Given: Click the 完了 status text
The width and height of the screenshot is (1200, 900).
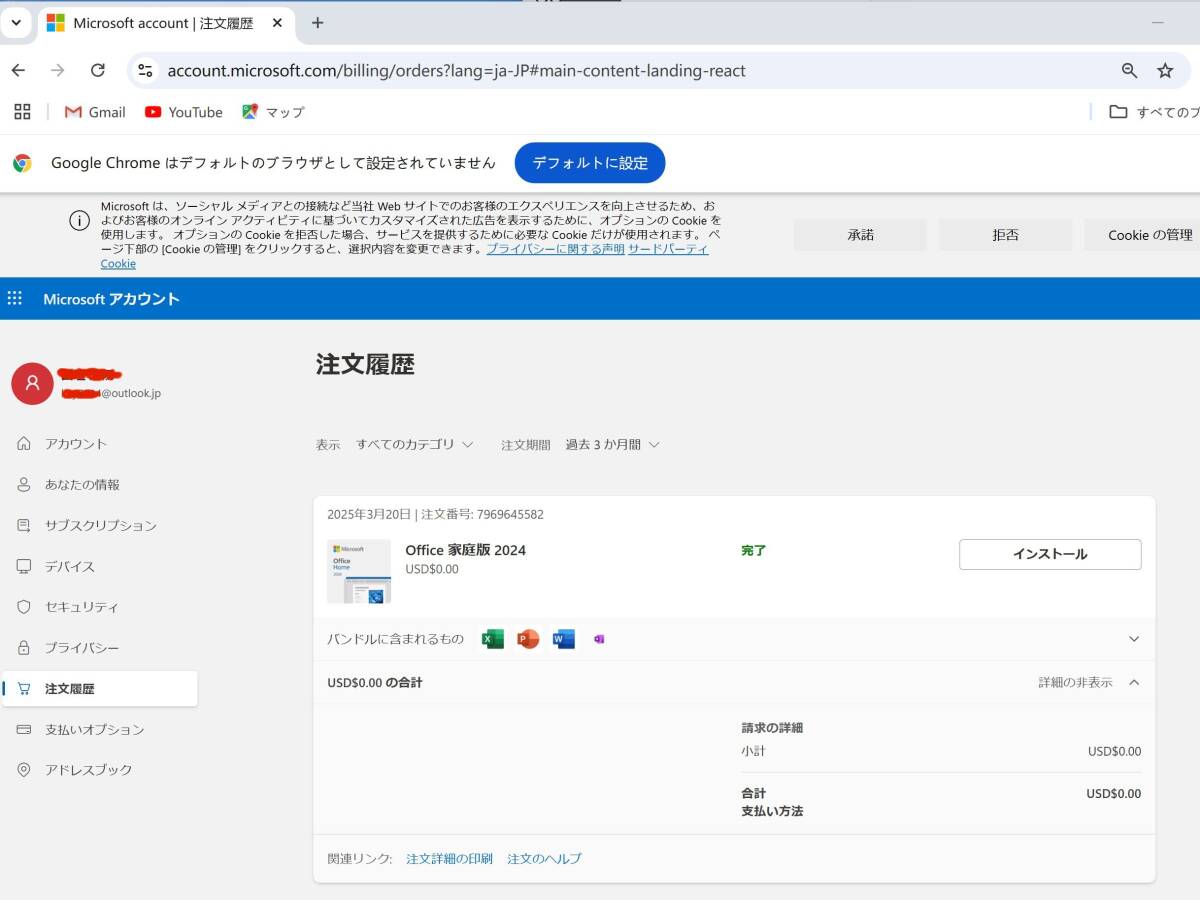Looking at the screenshot, I should click(753, 551).
